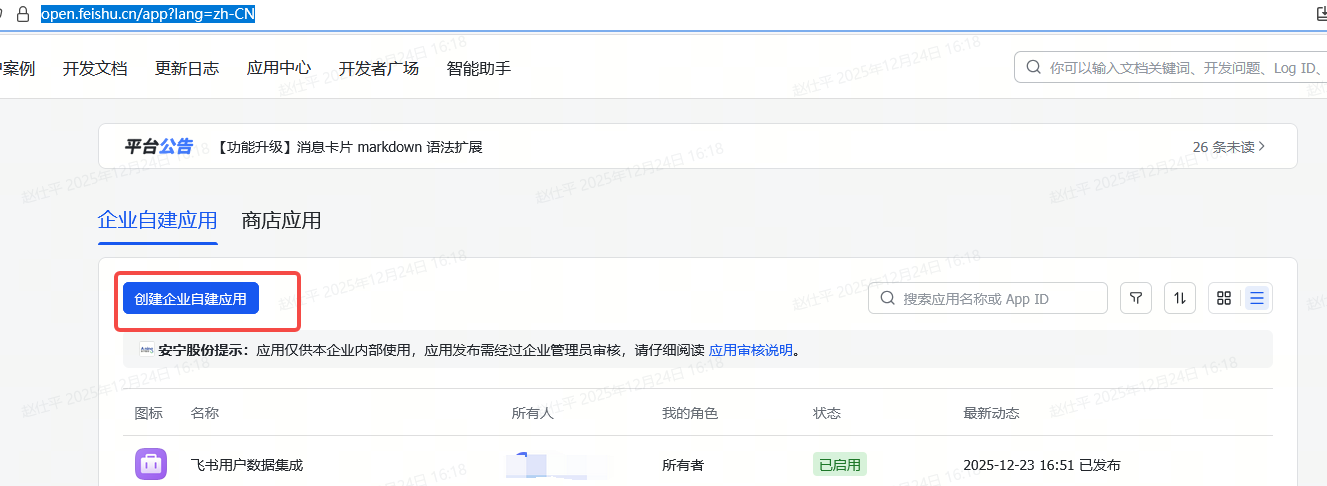The width and height of the screenshot is (1327, 486).
Task: Focus the 搜索应用名称或 App ID field
Action: pos(988,298)
